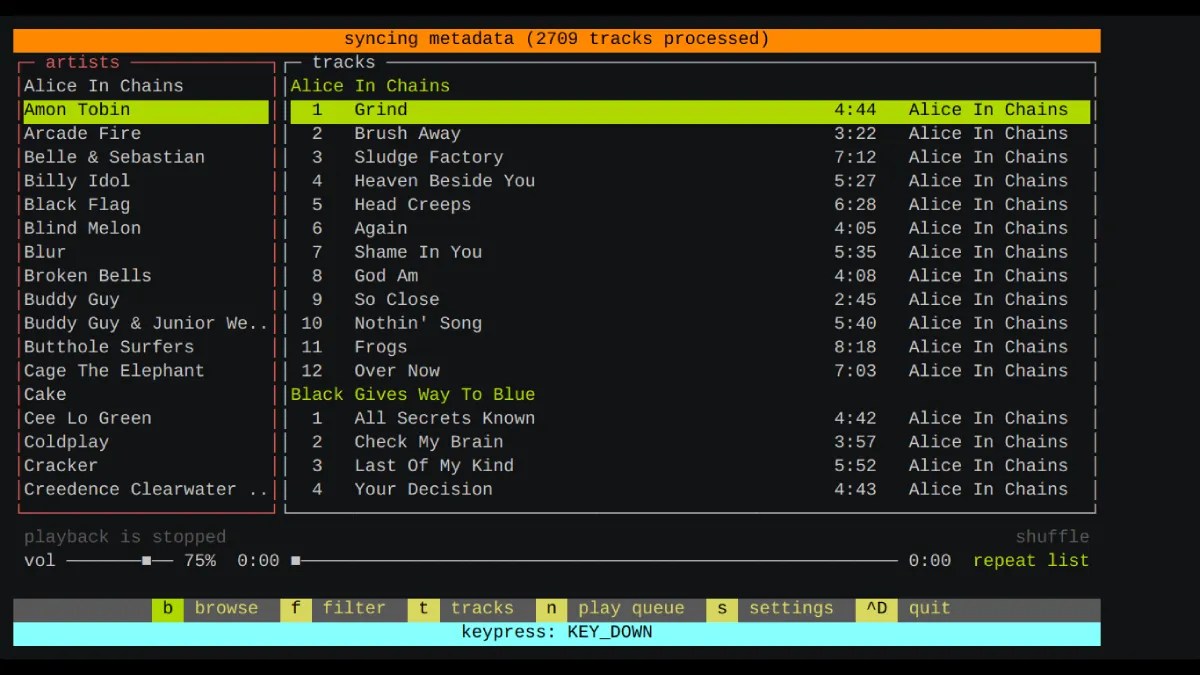
Task: Click the playback progress bar
Action: [600, 561]
